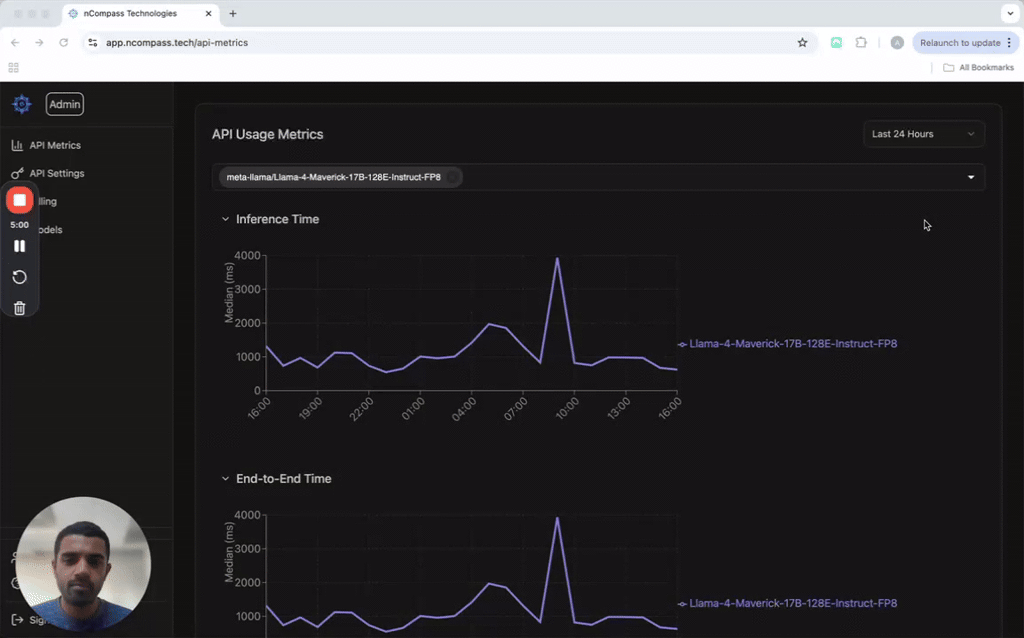
Task: Collapse the End-to-End Time section
Action: [x=225, y=479]
